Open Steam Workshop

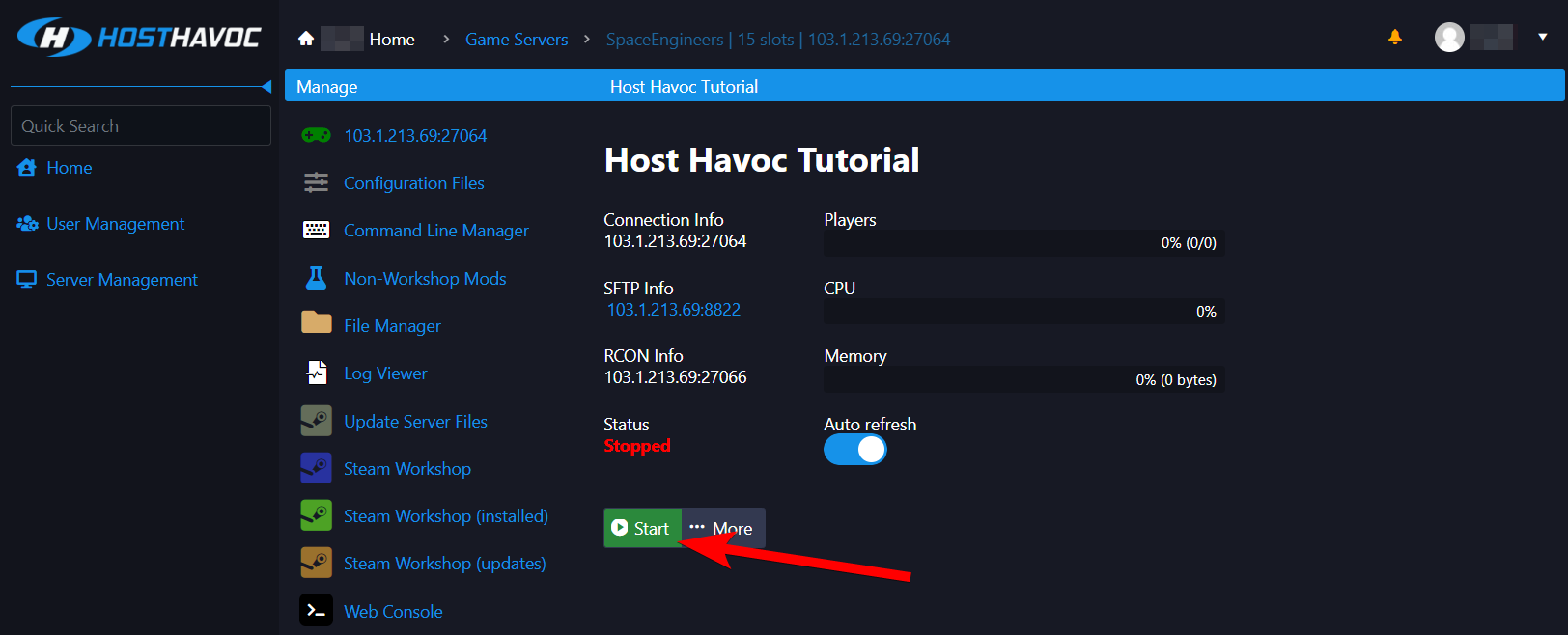click(407, 469)
